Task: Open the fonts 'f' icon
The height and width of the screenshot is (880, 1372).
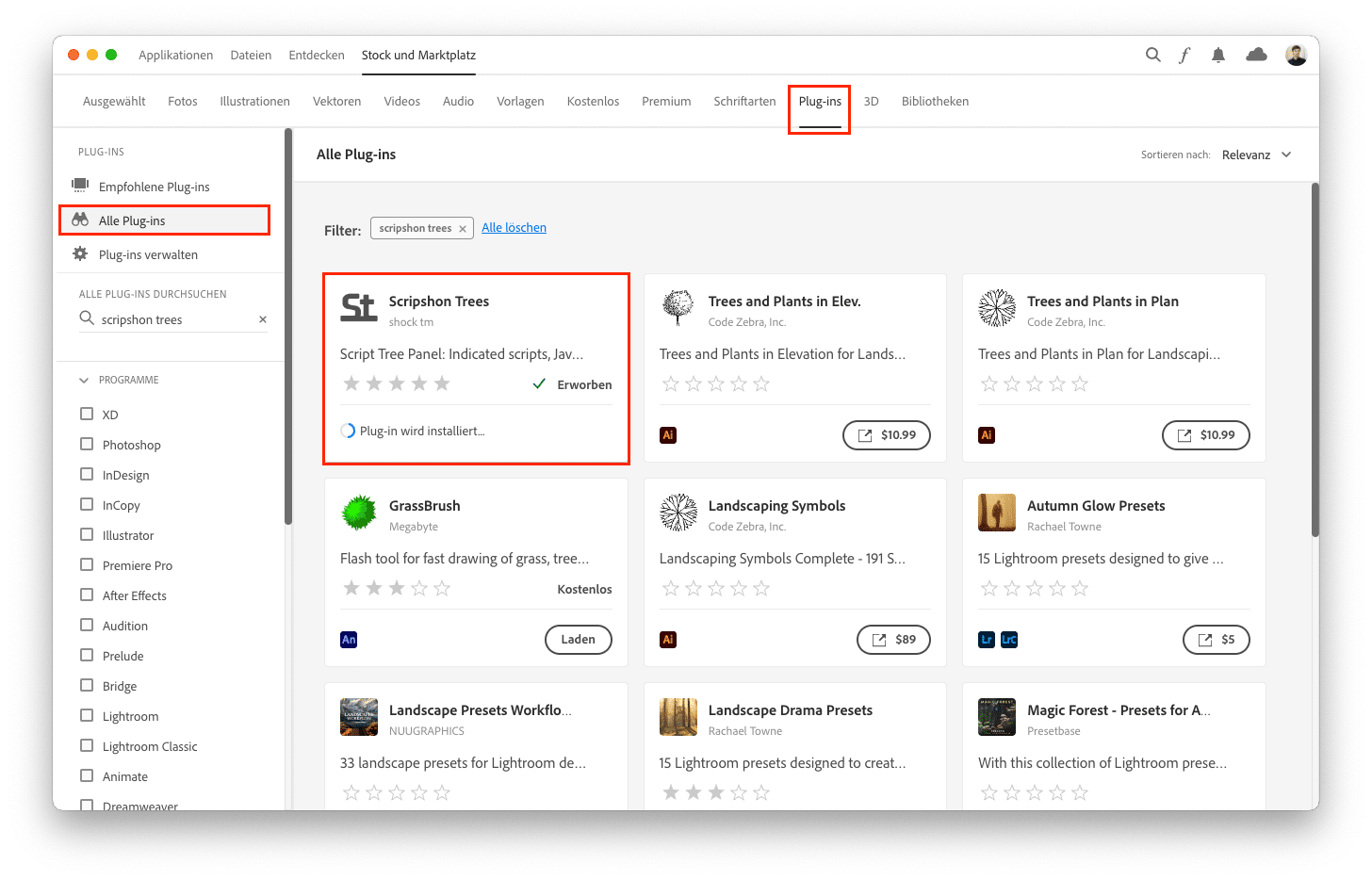Action: click(x=1184, y=55)
